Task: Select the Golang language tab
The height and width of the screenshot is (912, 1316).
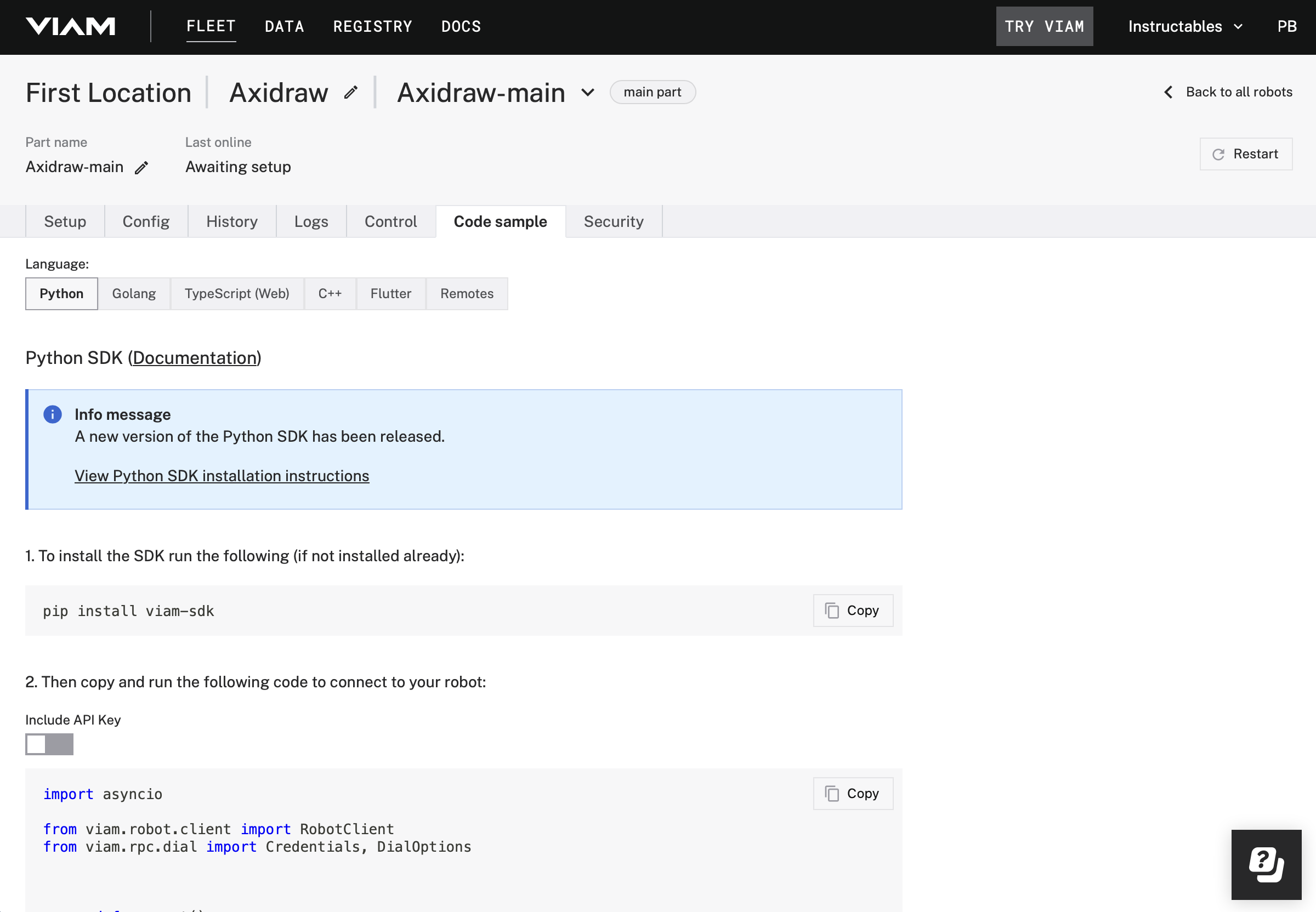Action: click(134, 293)
